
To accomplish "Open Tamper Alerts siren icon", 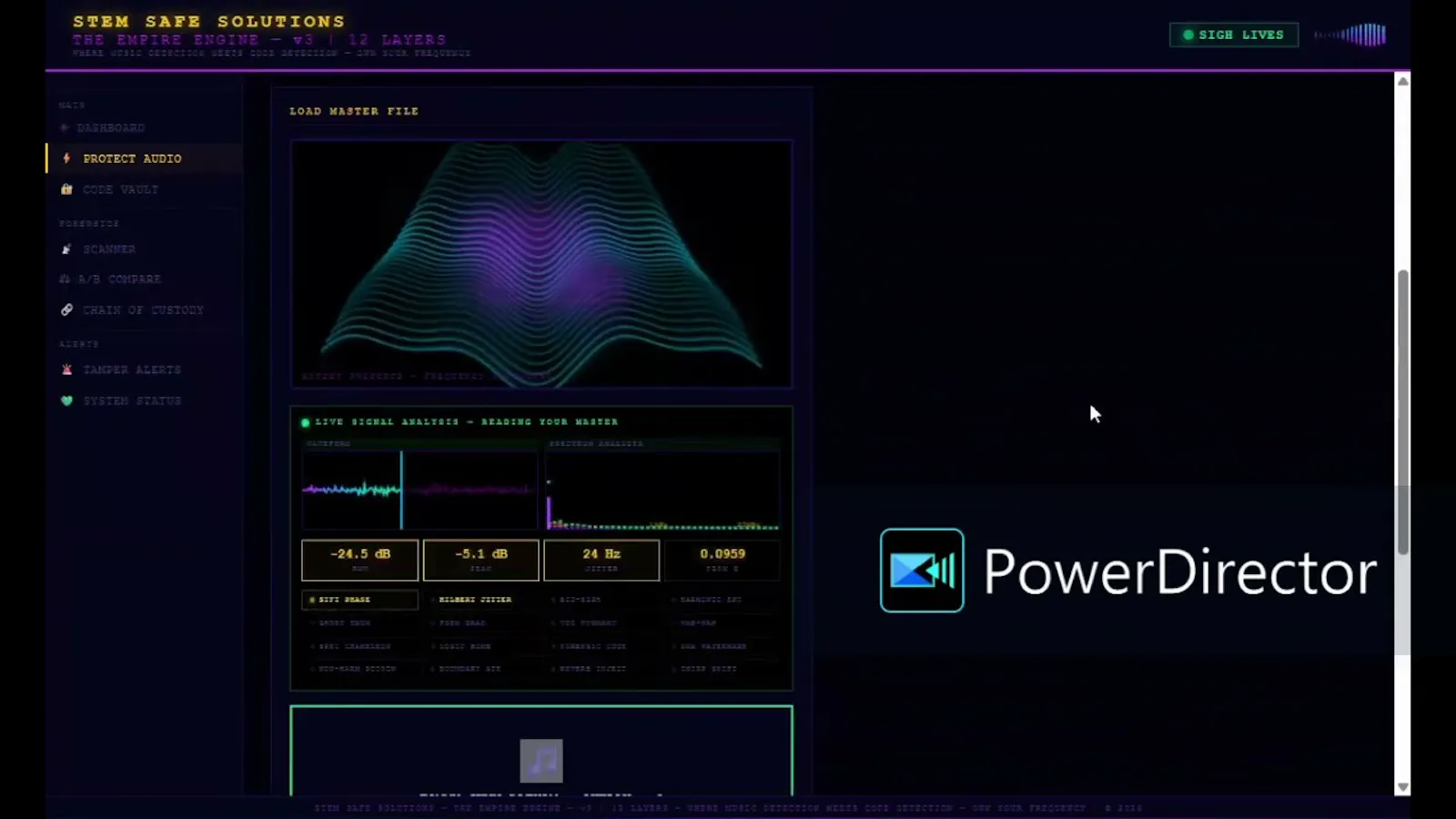I will [x=66, y=369].
